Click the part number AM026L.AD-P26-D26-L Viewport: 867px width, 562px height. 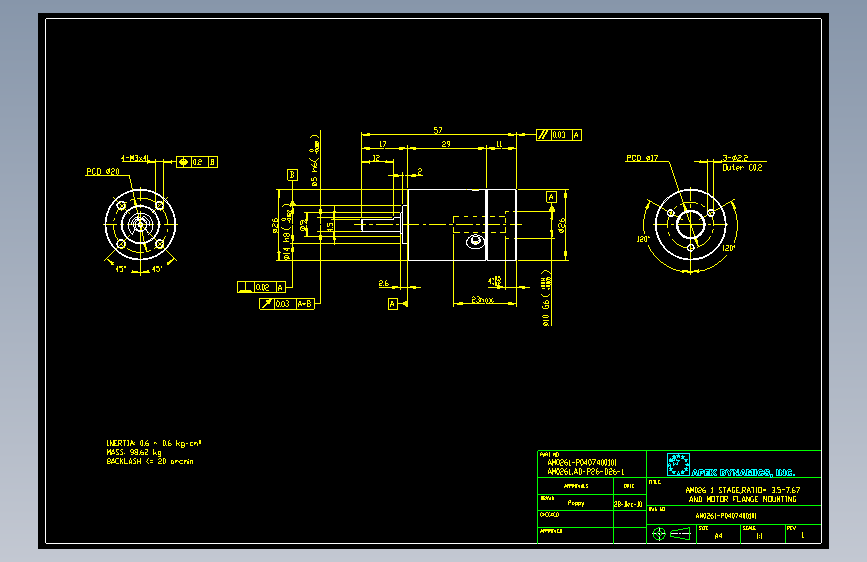coord(586,472)
